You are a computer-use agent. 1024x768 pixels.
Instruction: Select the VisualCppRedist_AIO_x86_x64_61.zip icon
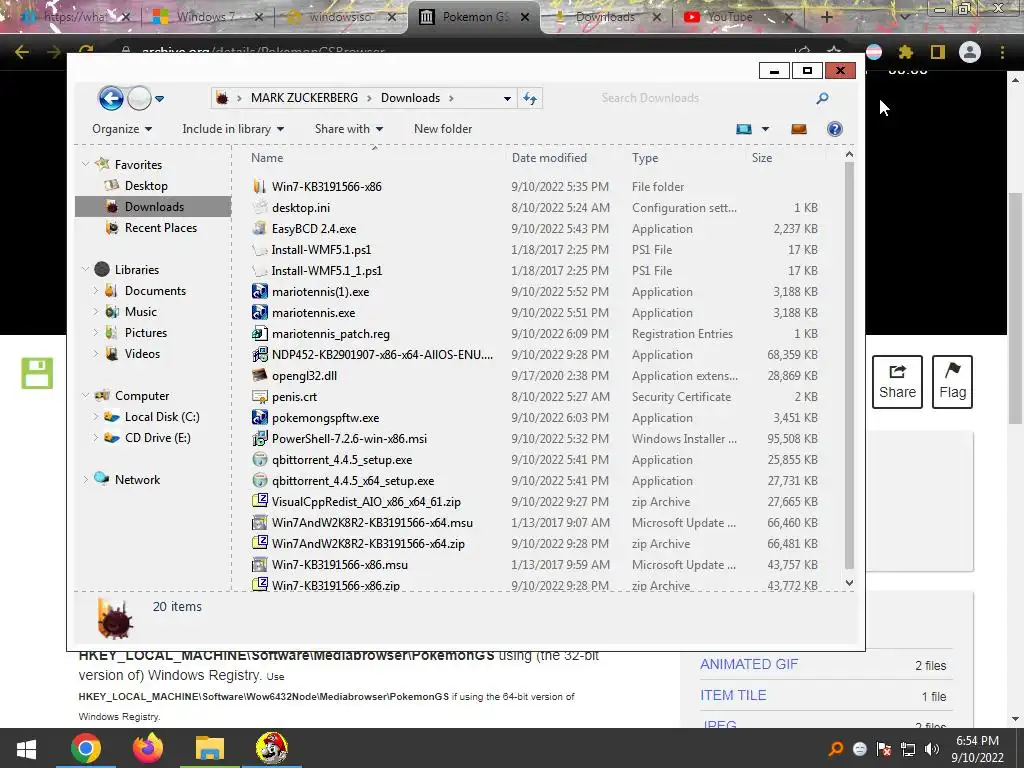260,501
